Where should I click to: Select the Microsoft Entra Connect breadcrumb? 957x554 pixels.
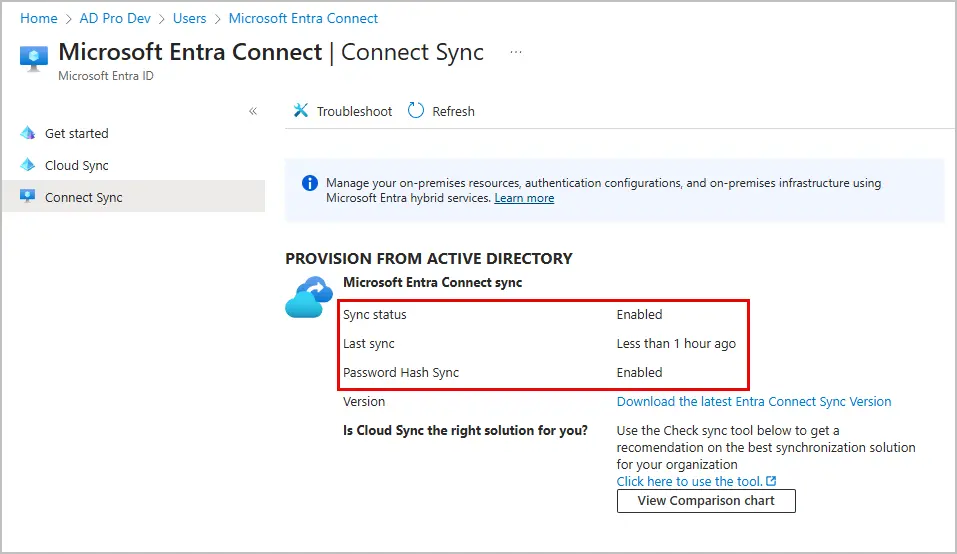tap(303, 18)
